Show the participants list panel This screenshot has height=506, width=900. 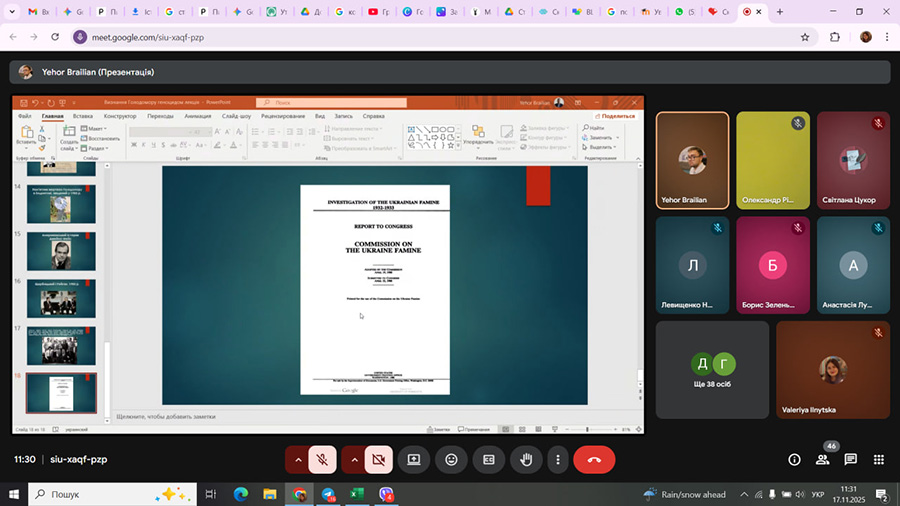(823, 460)
